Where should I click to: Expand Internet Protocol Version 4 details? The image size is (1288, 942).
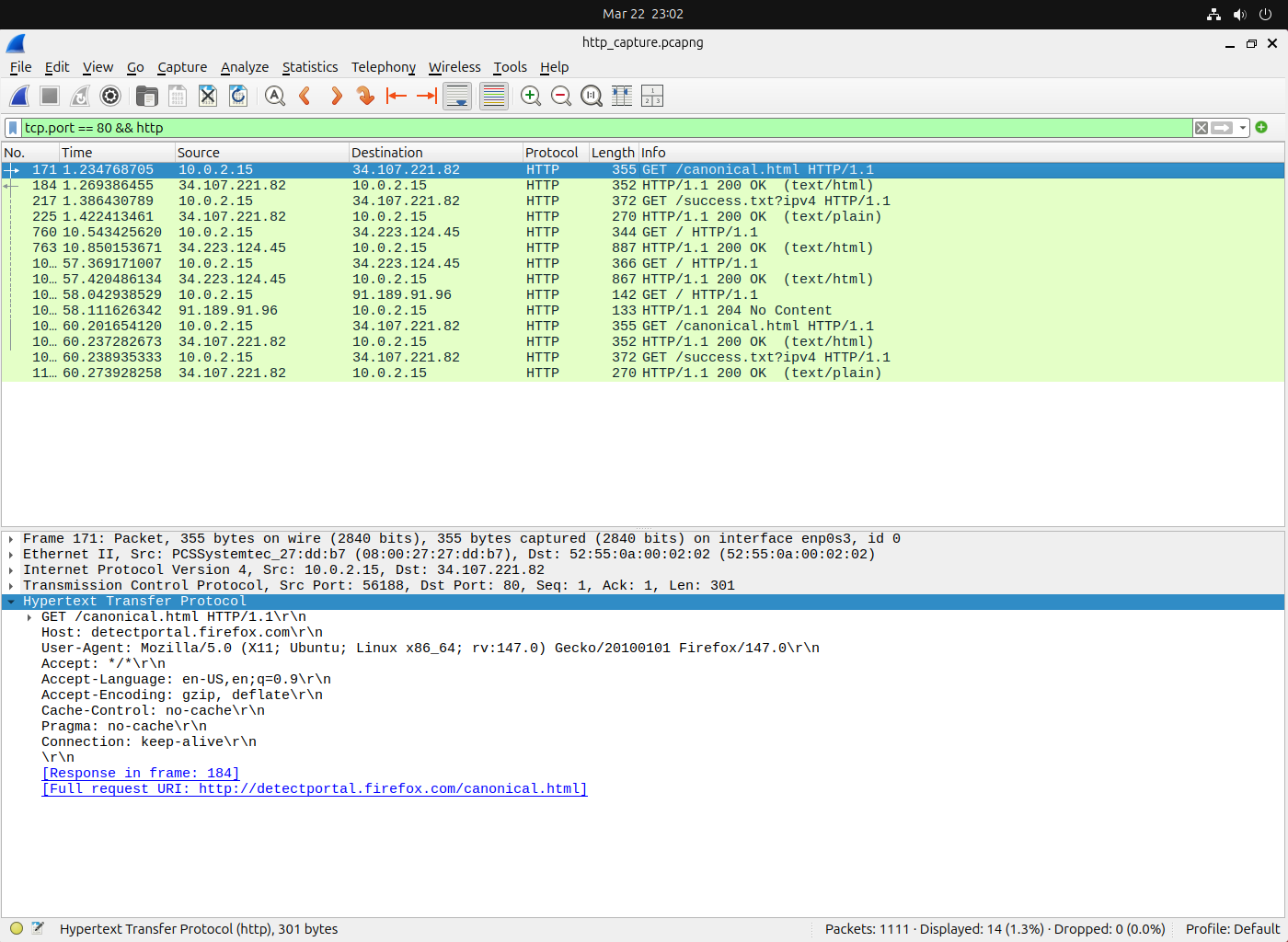(x=11, y=570)
